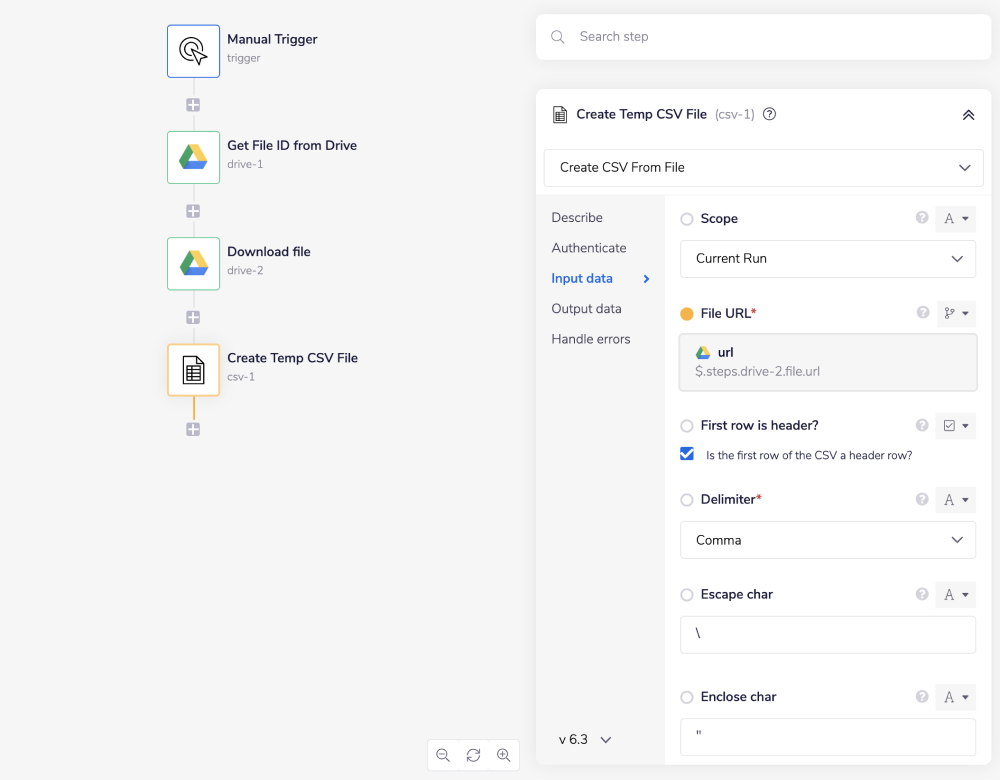Expand the v 6.3 version selector
Image resolution: width=1000 pixels, height=780 pixels.
[x=585, y=739]
